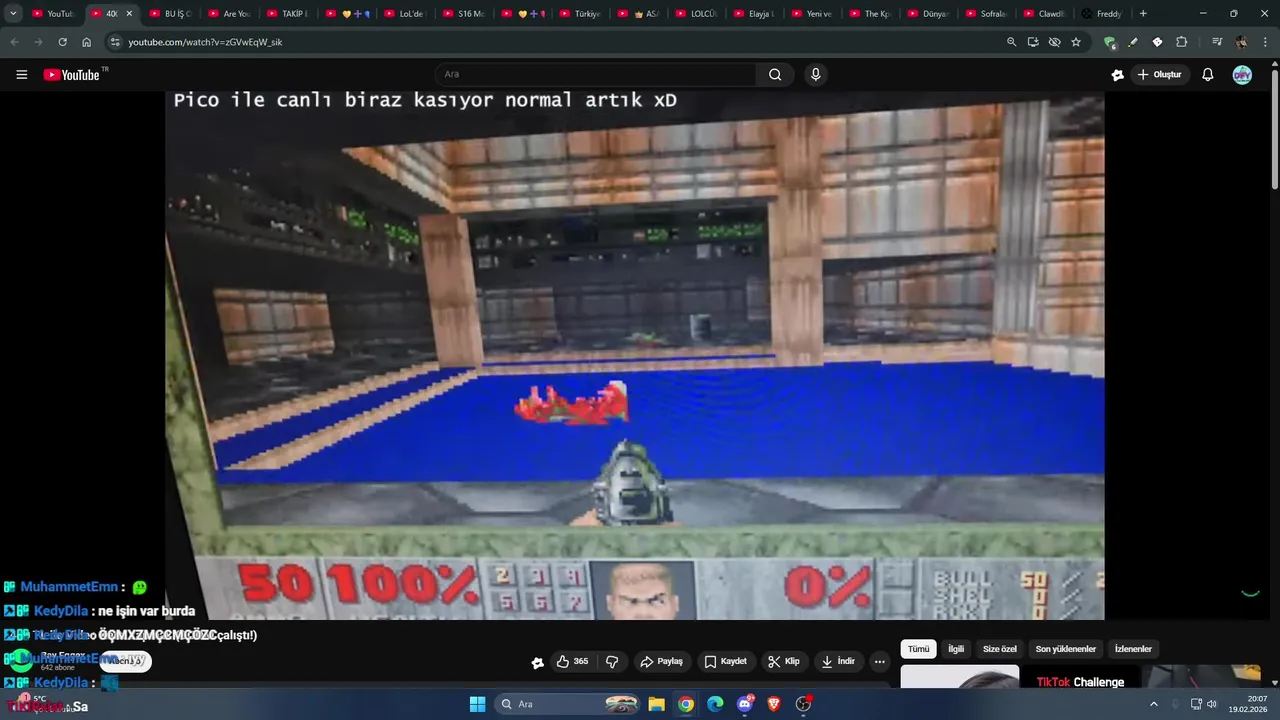Open the YouTube hamburger guide menu

21,75
